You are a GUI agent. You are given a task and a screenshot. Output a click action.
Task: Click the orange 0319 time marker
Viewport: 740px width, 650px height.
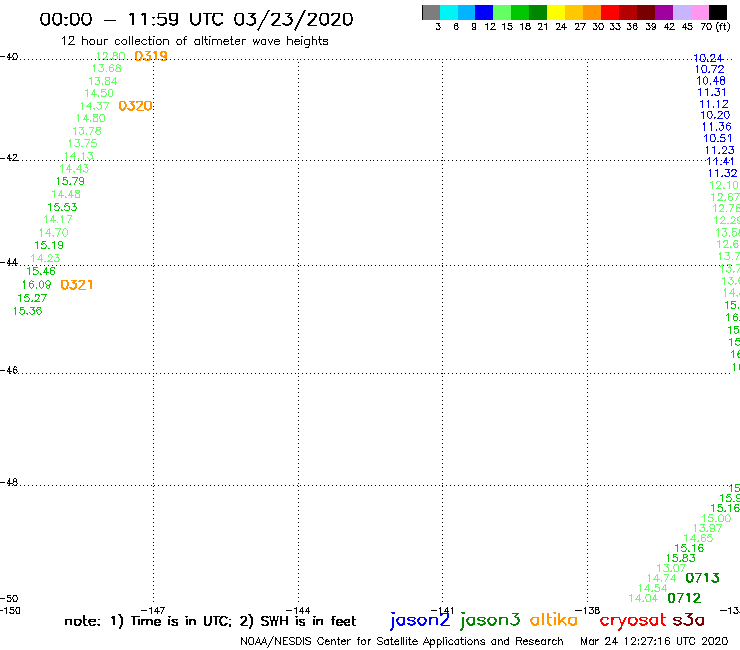point(151,56)
